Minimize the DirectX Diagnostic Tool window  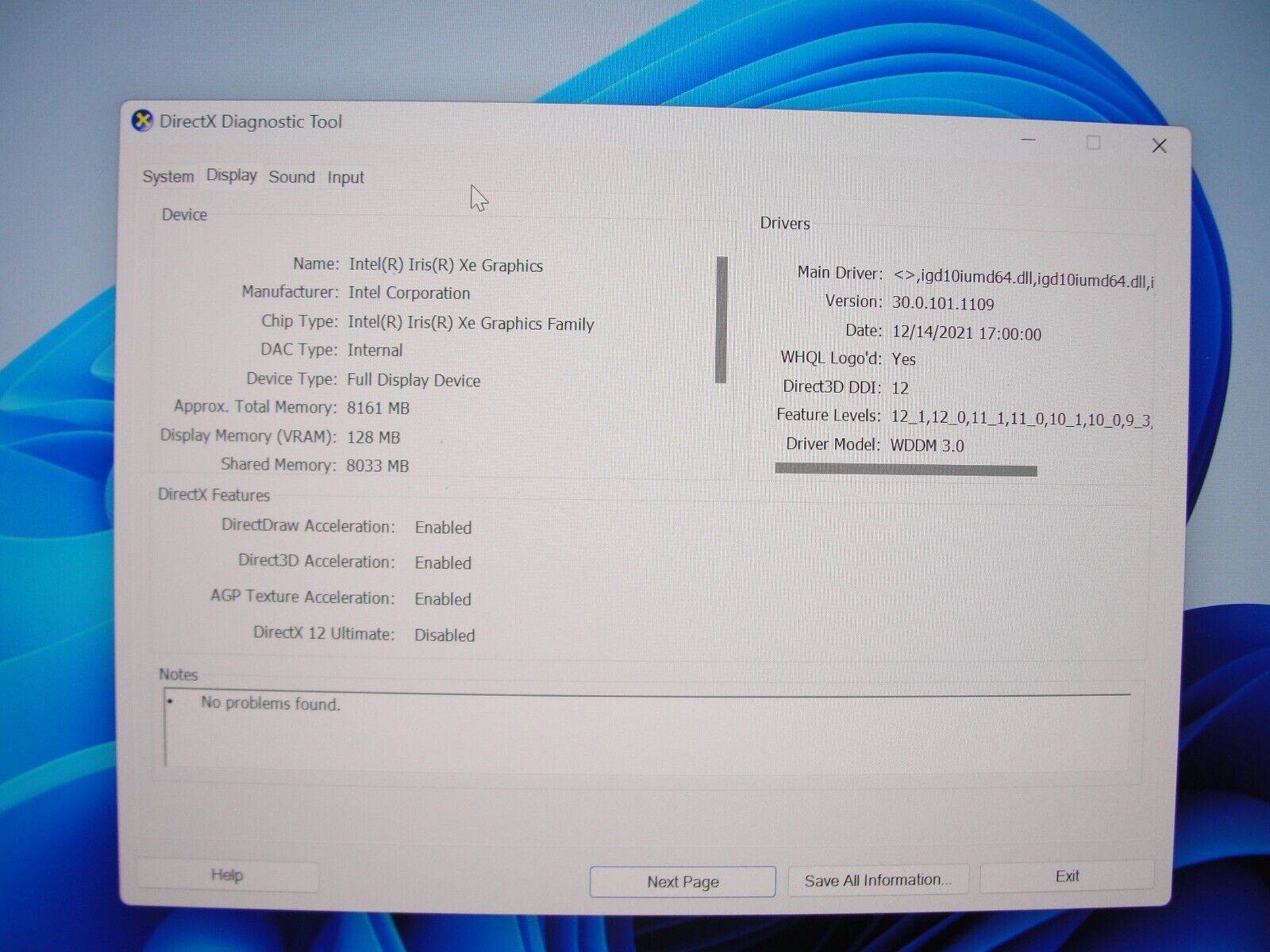(1029, 140)
